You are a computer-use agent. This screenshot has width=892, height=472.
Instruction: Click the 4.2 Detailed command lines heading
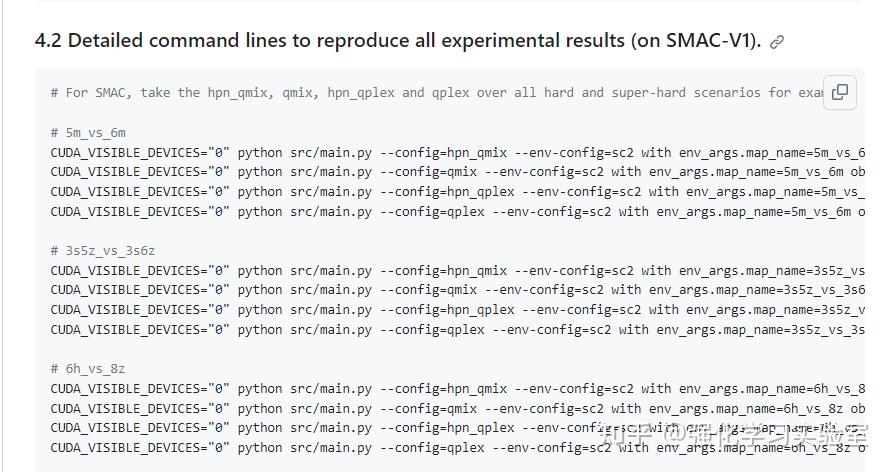(398, 41)
